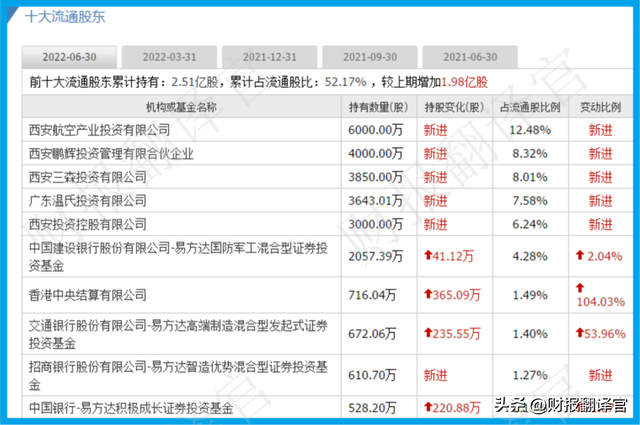Click the 610.70万 holding value

(372, 375)
